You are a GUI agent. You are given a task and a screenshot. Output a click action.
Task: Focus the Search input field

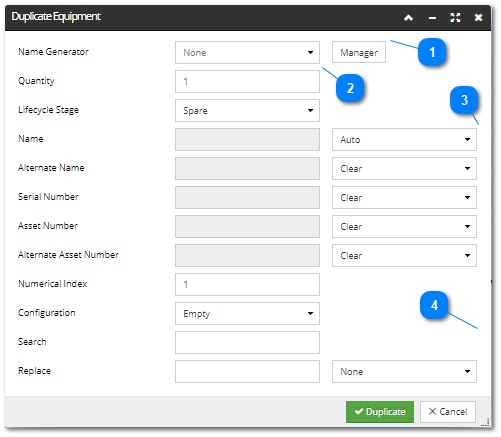pos(247,342)
